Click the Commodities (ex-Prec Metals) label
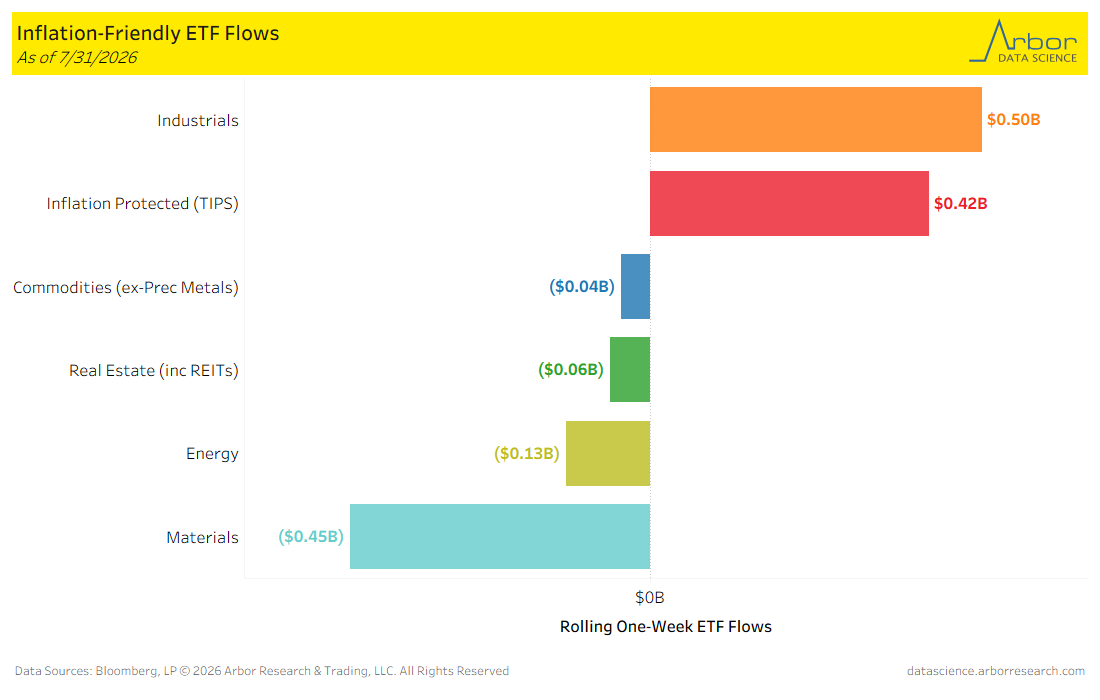 (126, 288)
